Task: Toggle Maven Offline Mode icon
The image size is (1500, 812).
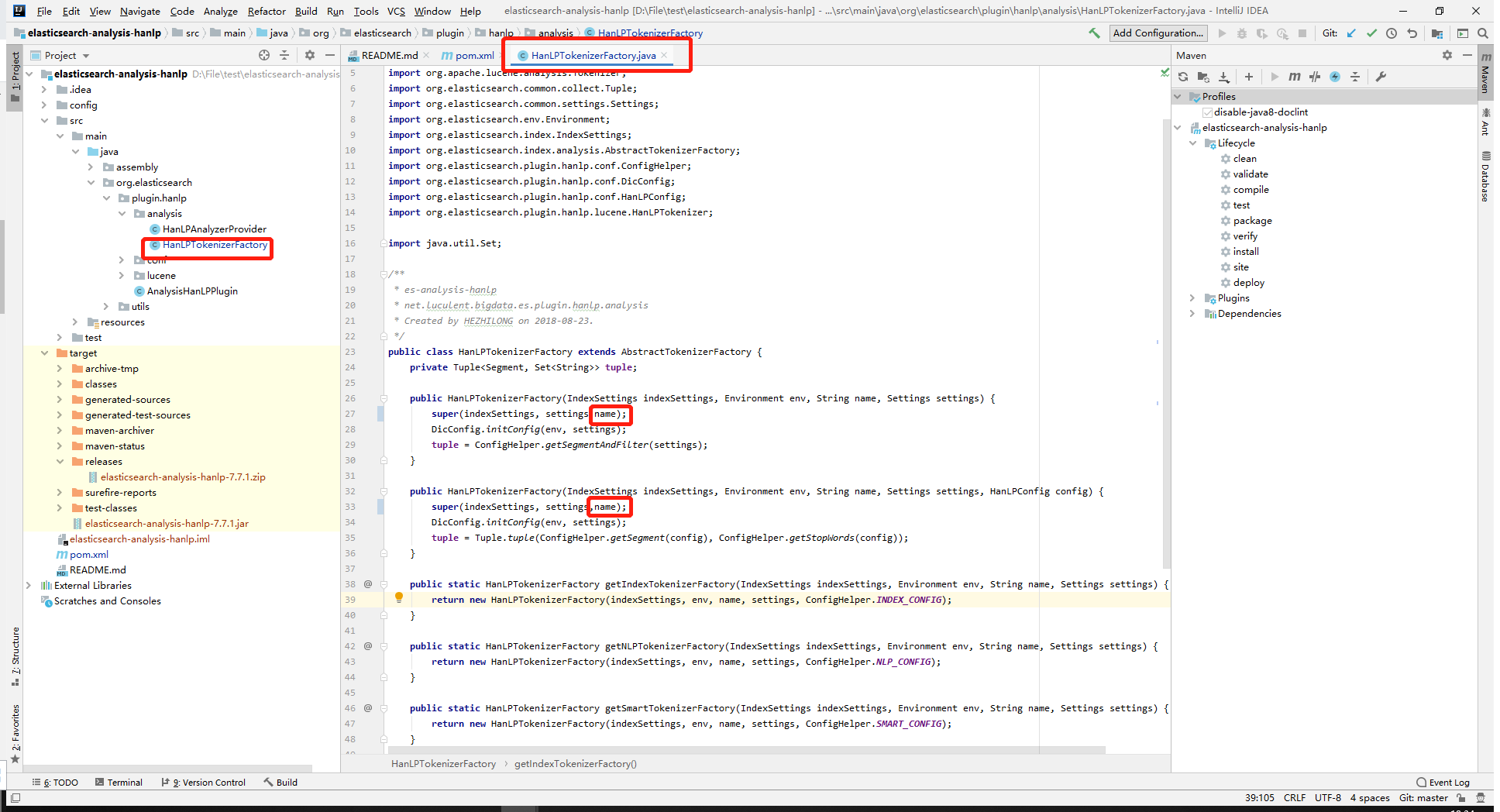Action: pos(1335,77)
